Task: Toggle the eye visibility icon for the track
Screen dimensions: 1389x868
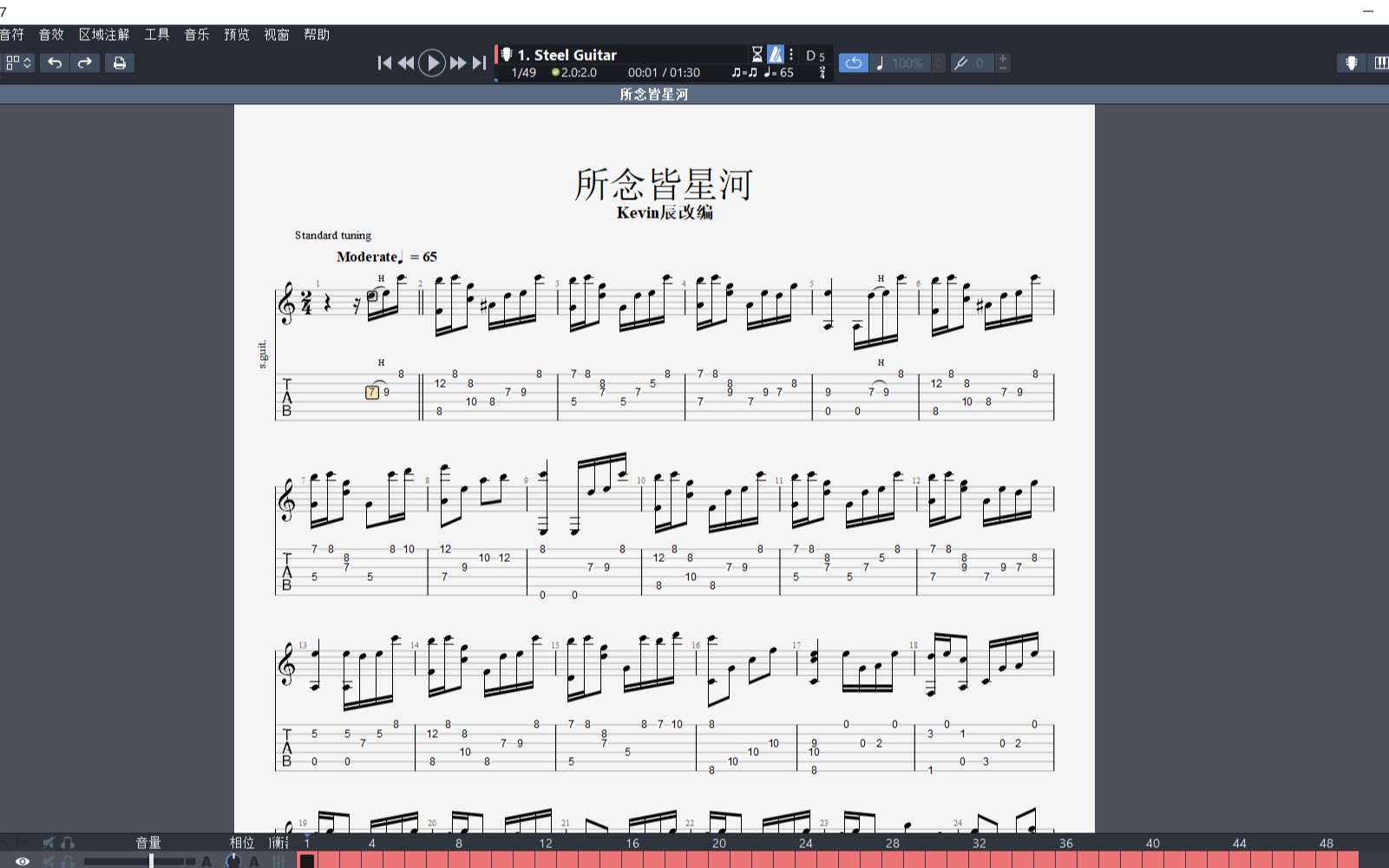Action: coord(23,861)
